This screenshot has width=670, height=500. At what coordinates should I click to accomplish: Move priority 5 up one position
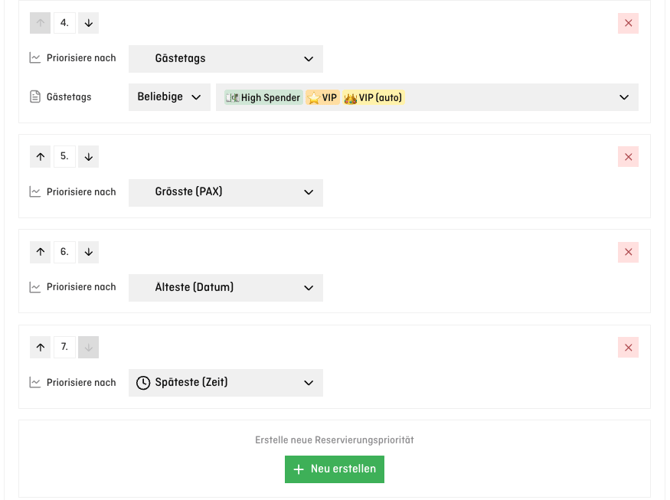click(x=40, y=157)
